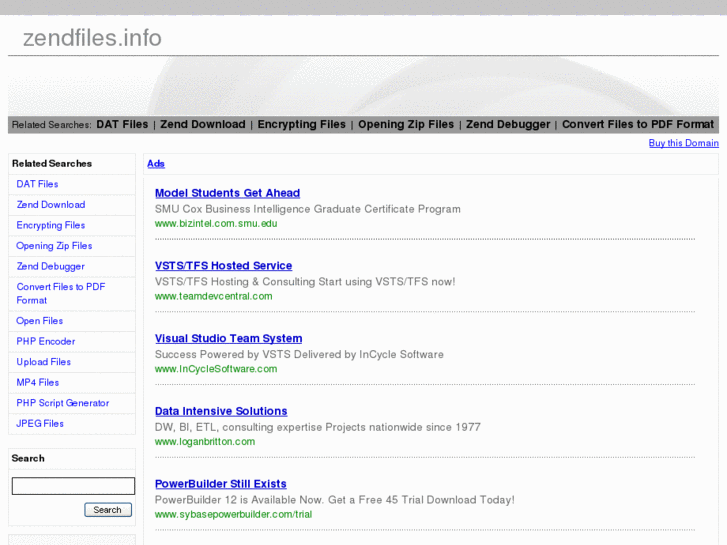Click 'JPEG Files' in sidebar list
The image size is (727, 545).
pyautogui.click(x=40, y=424)
